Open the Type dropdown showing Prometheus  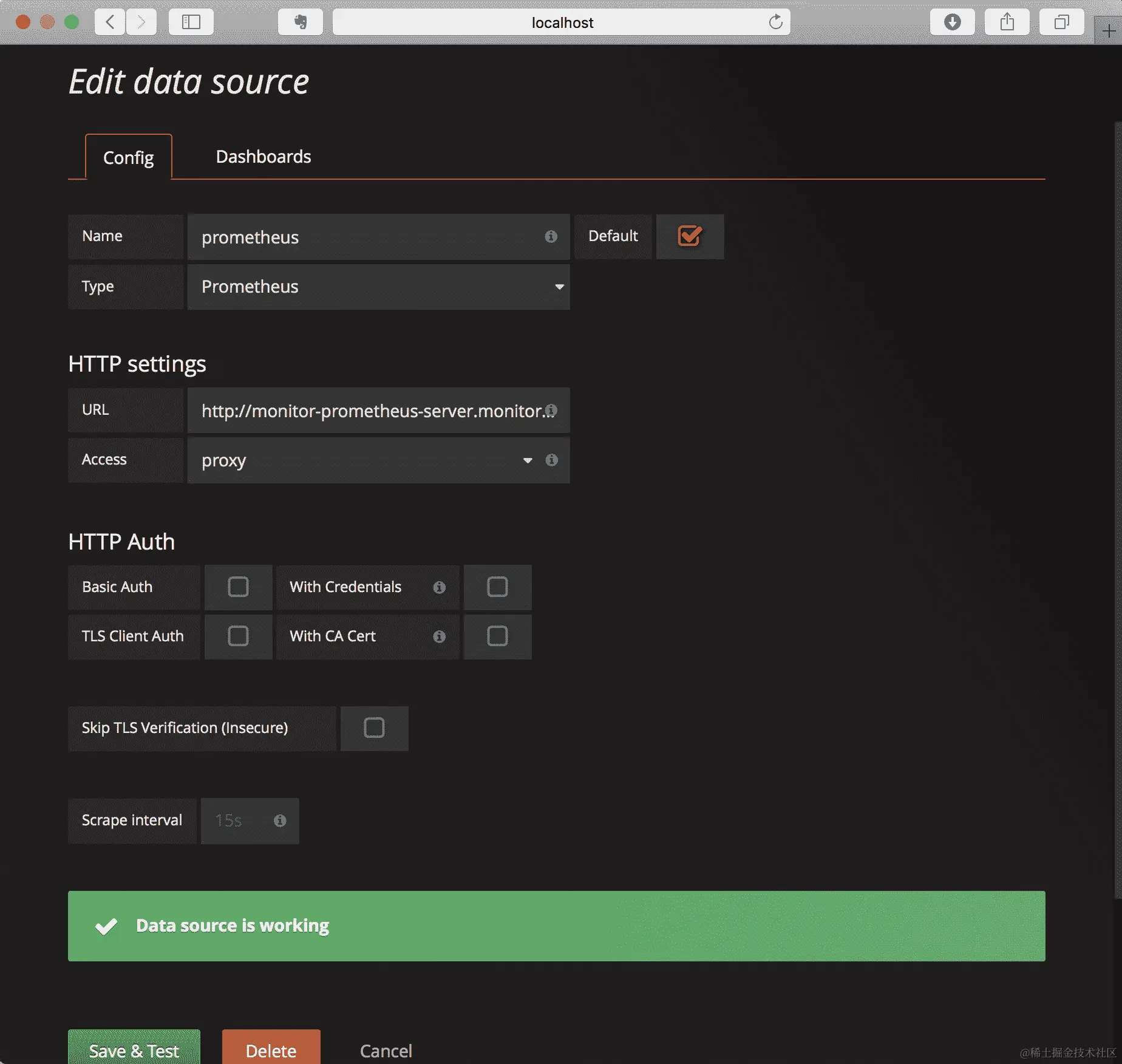point(379,287)
